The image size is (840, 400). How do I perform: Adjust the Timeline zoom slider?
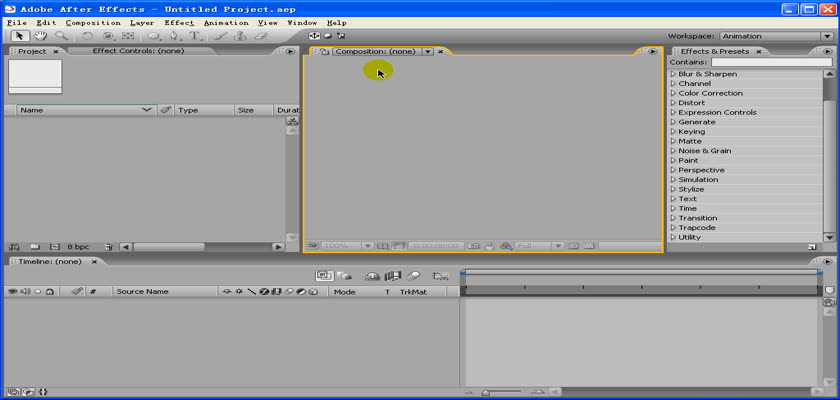click(x=485, y=393)
